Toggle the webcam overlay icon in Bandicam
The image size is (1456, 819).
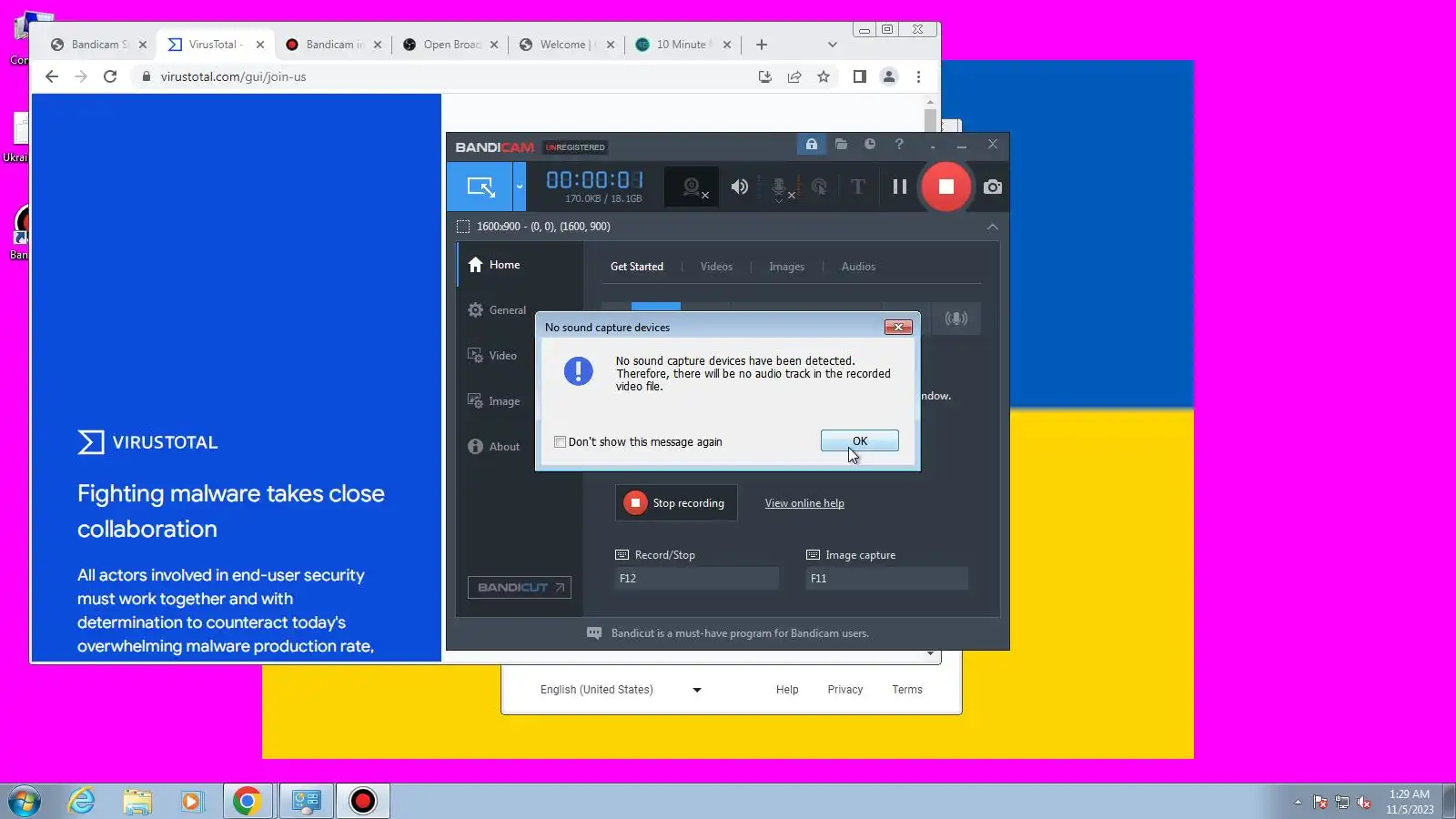(x=692, y=187)
